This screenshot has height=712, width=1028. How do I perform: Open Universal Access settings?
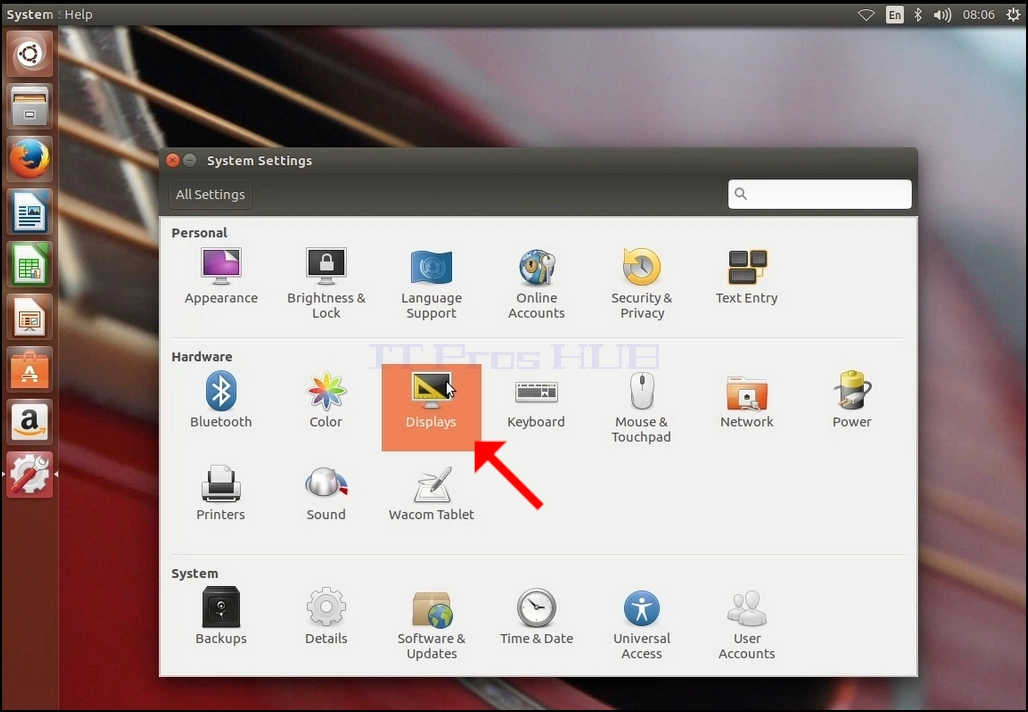tap(642, 624)
